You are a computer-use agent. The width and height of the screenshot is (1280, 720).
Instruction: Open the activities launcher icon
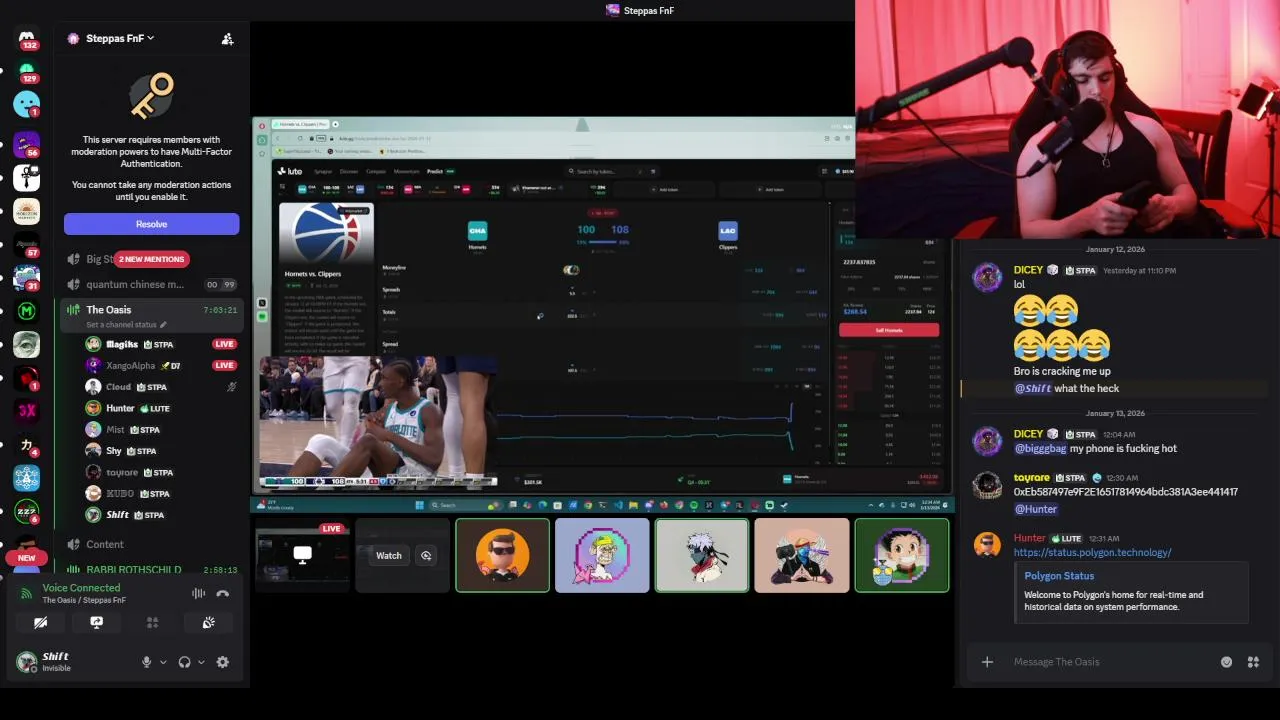click(x=153, y=622)
